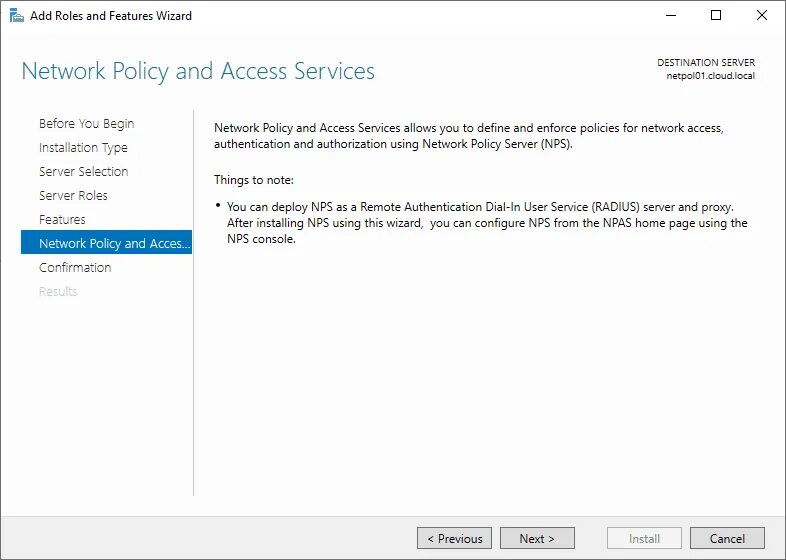Go to the Before You Begin step
The height and width of the screenshot is (560, 786).
click(x=86, y=124)
